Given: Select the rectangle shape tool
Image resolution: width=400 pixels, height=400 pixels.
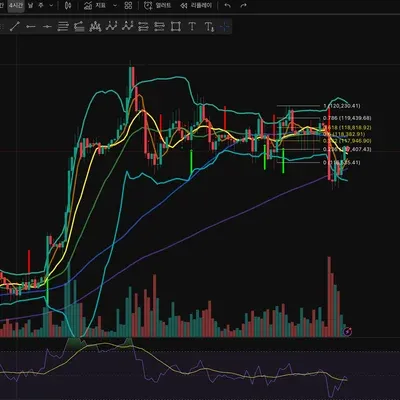Looking at the screenshot, I should 176,26.
